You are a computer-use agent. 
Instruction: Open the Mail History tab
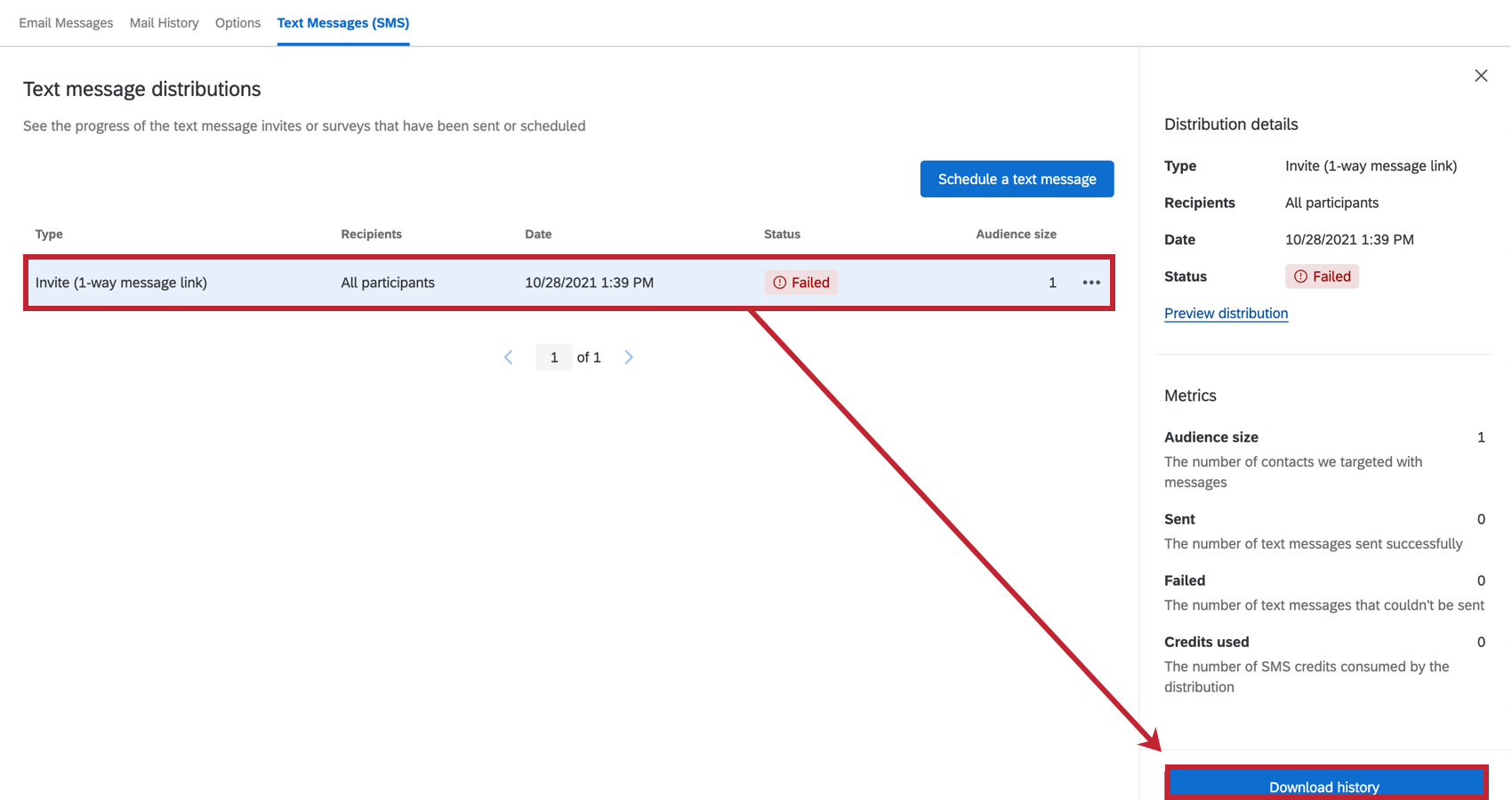click(164, 22)
